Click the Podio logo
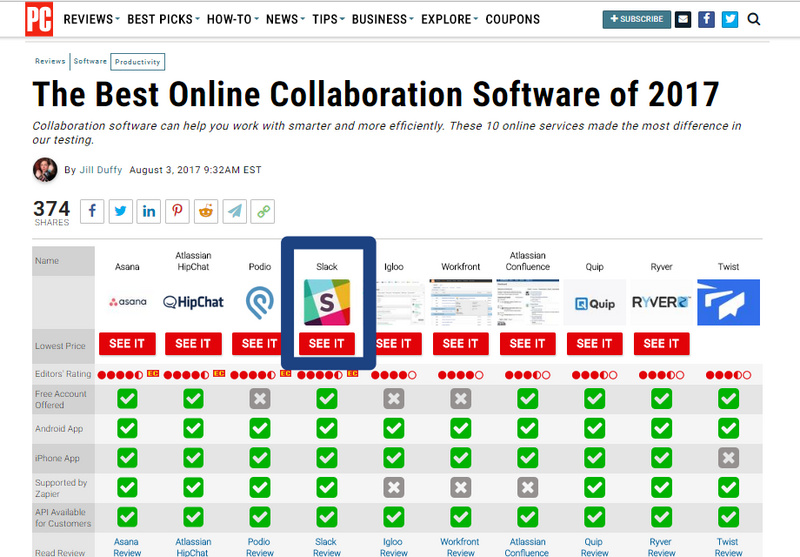The width and height of the screenshot is (800, 557). pos(260,302)
